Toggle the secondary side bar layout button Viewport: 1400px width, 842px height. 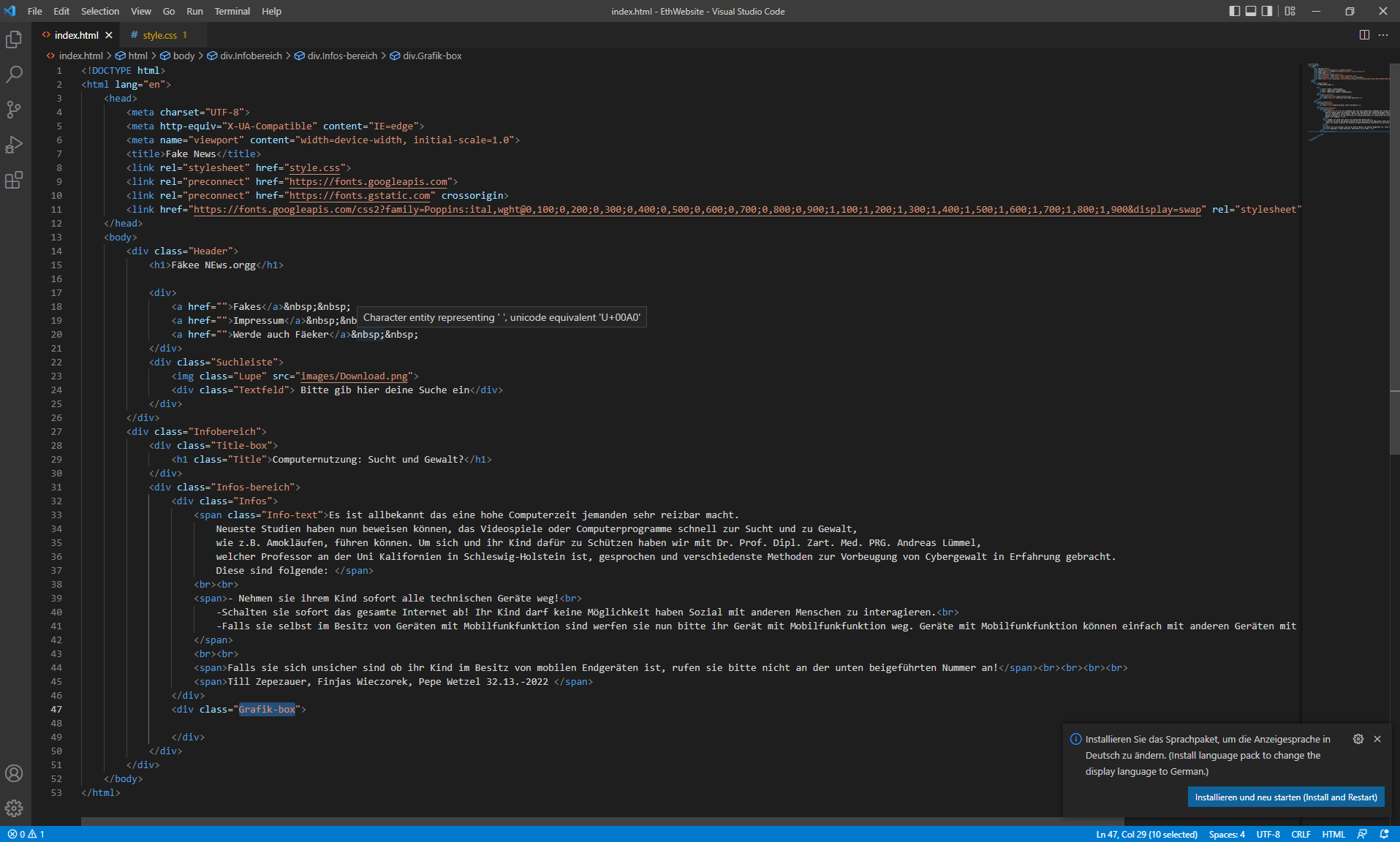(x=1267, y=11)
